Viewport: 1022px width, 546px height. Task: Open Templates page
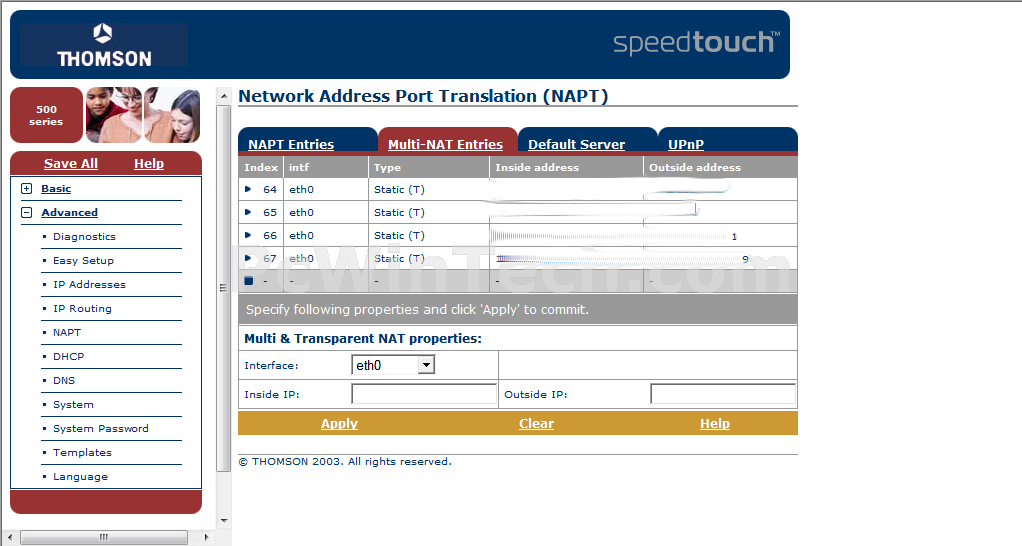pos(82,453)
